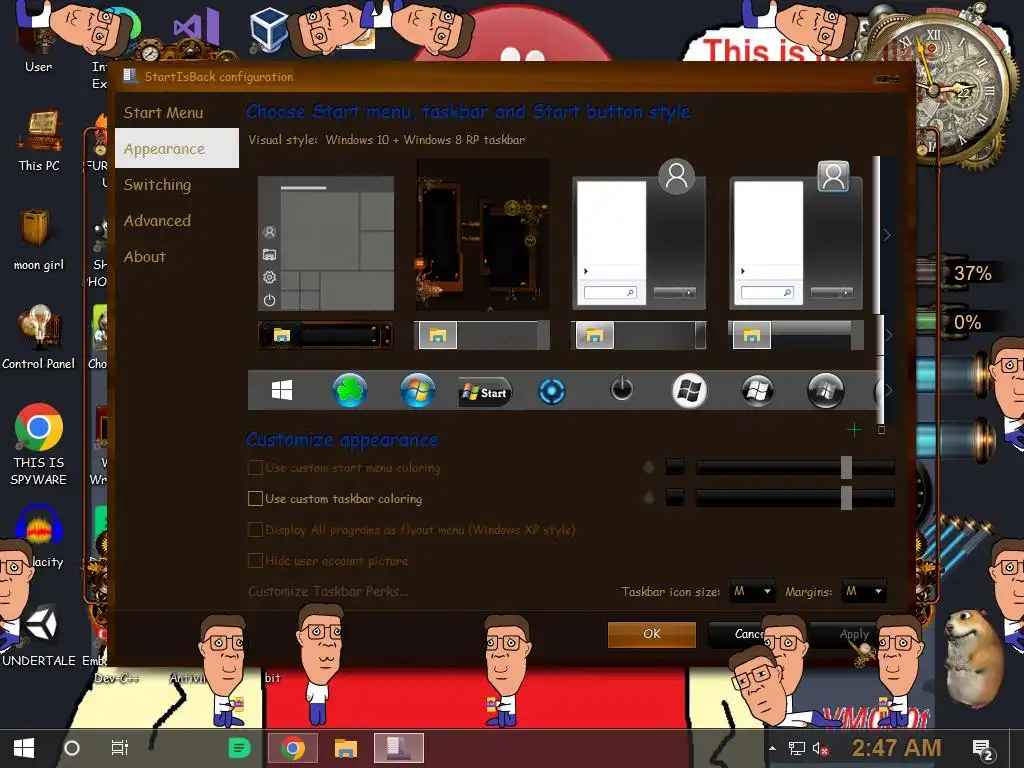Open the Taskbar icon size dropdown
Viewport: 1024px width, 768px height.
[752, 591]
